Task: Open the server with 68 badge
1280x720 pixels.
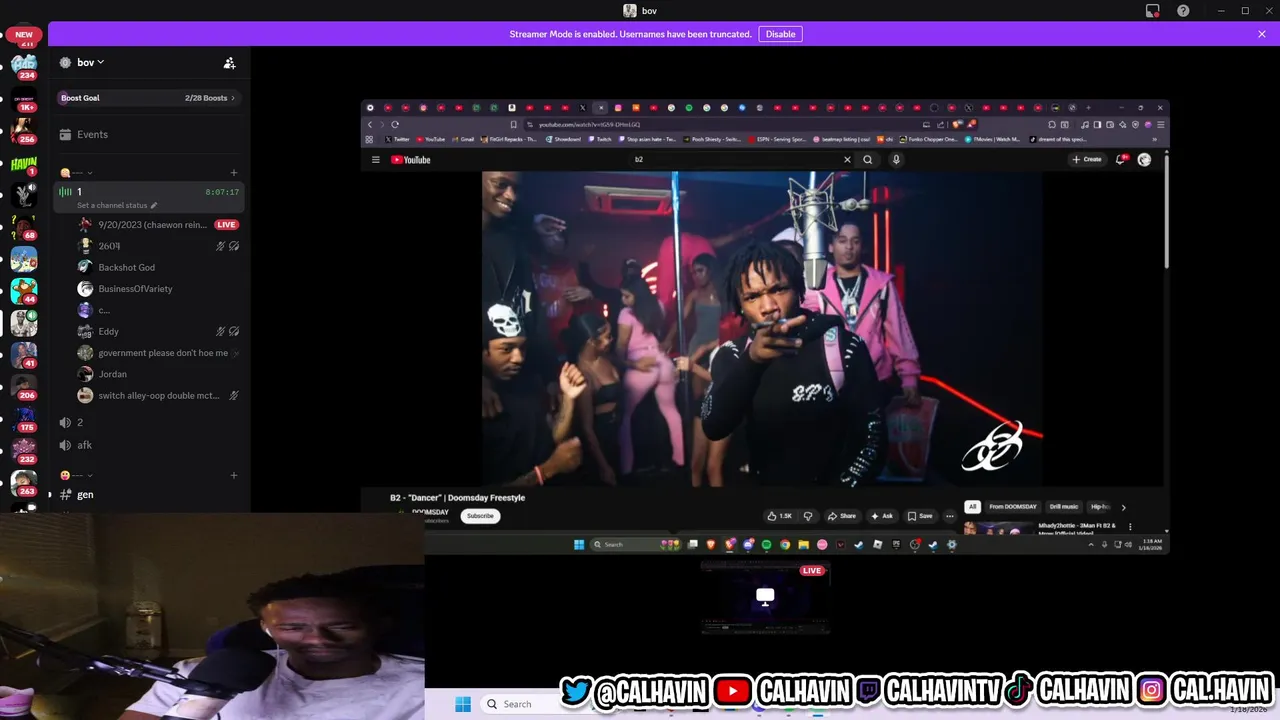Action: (x=24, y=227)
